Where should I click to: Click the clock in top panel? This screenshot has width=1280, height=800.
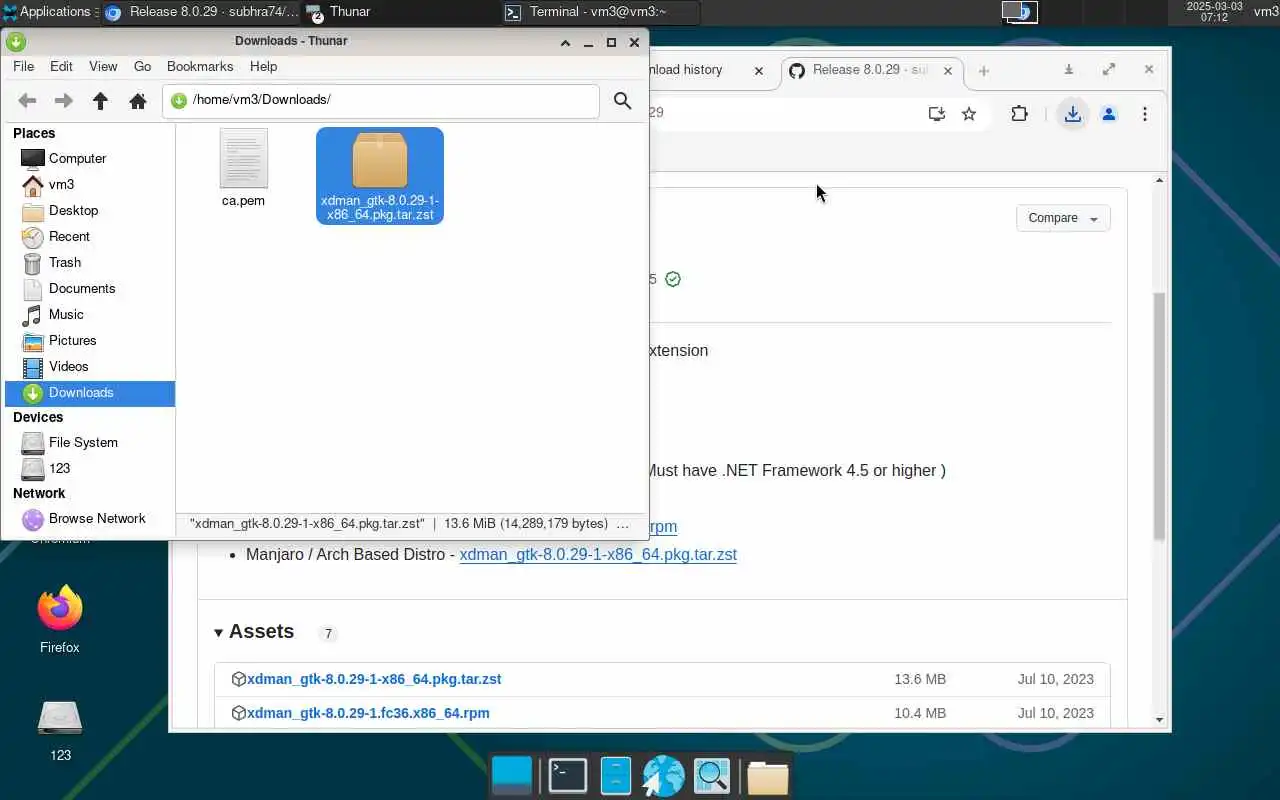(x=1214, y=12)
